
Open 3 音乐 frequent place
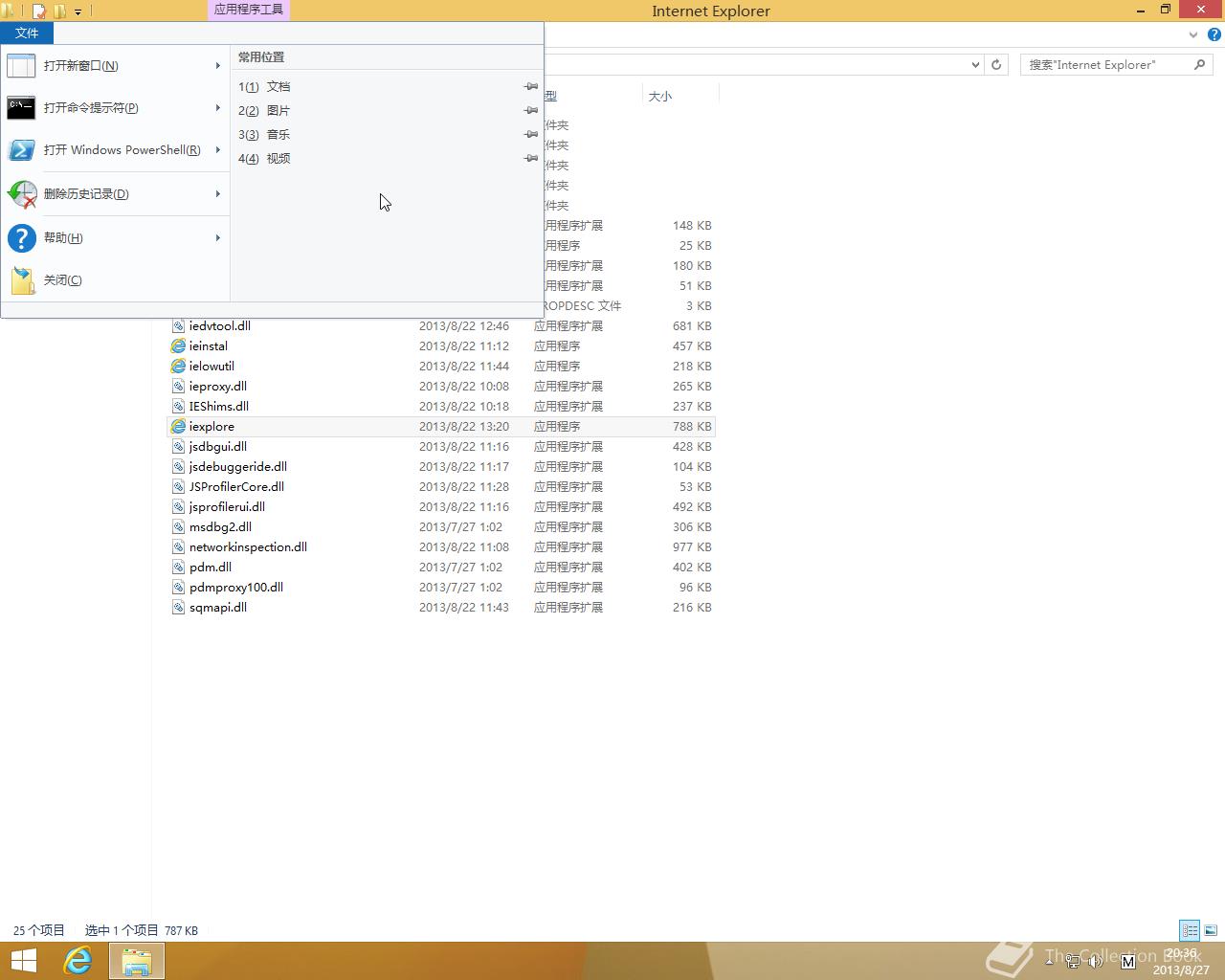(388, 134)
